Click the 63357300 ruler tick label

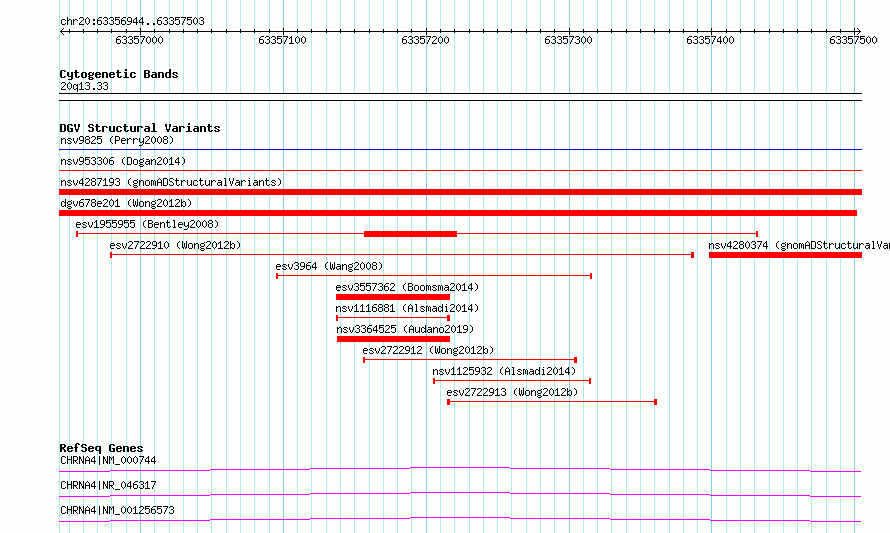tap(568, 40)
